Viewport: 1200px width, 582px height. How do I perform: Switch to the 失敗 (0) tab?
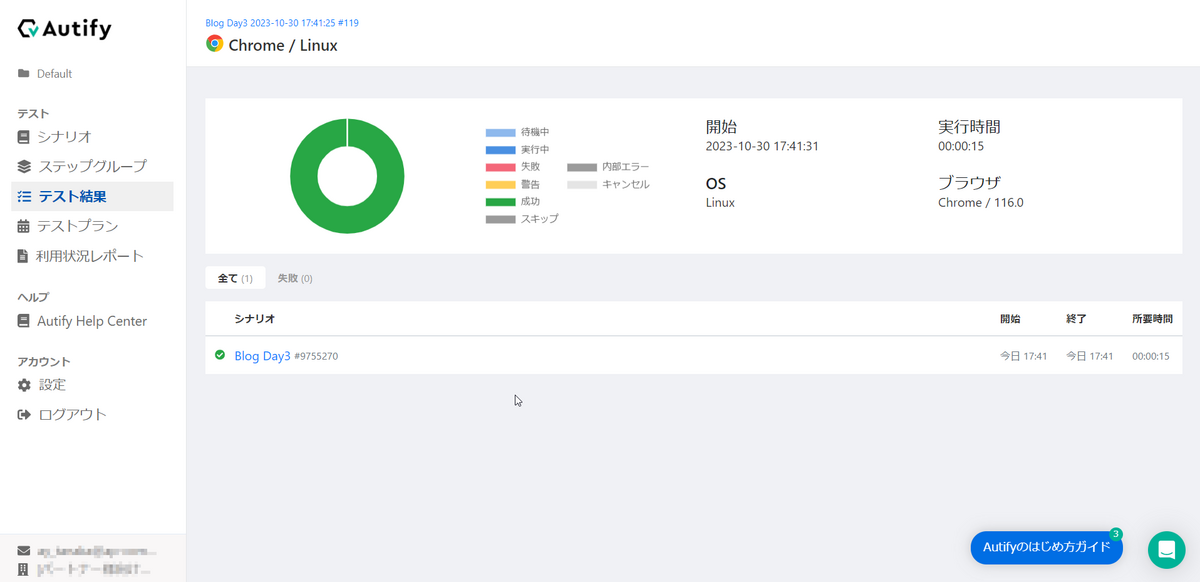pos(295,278)
